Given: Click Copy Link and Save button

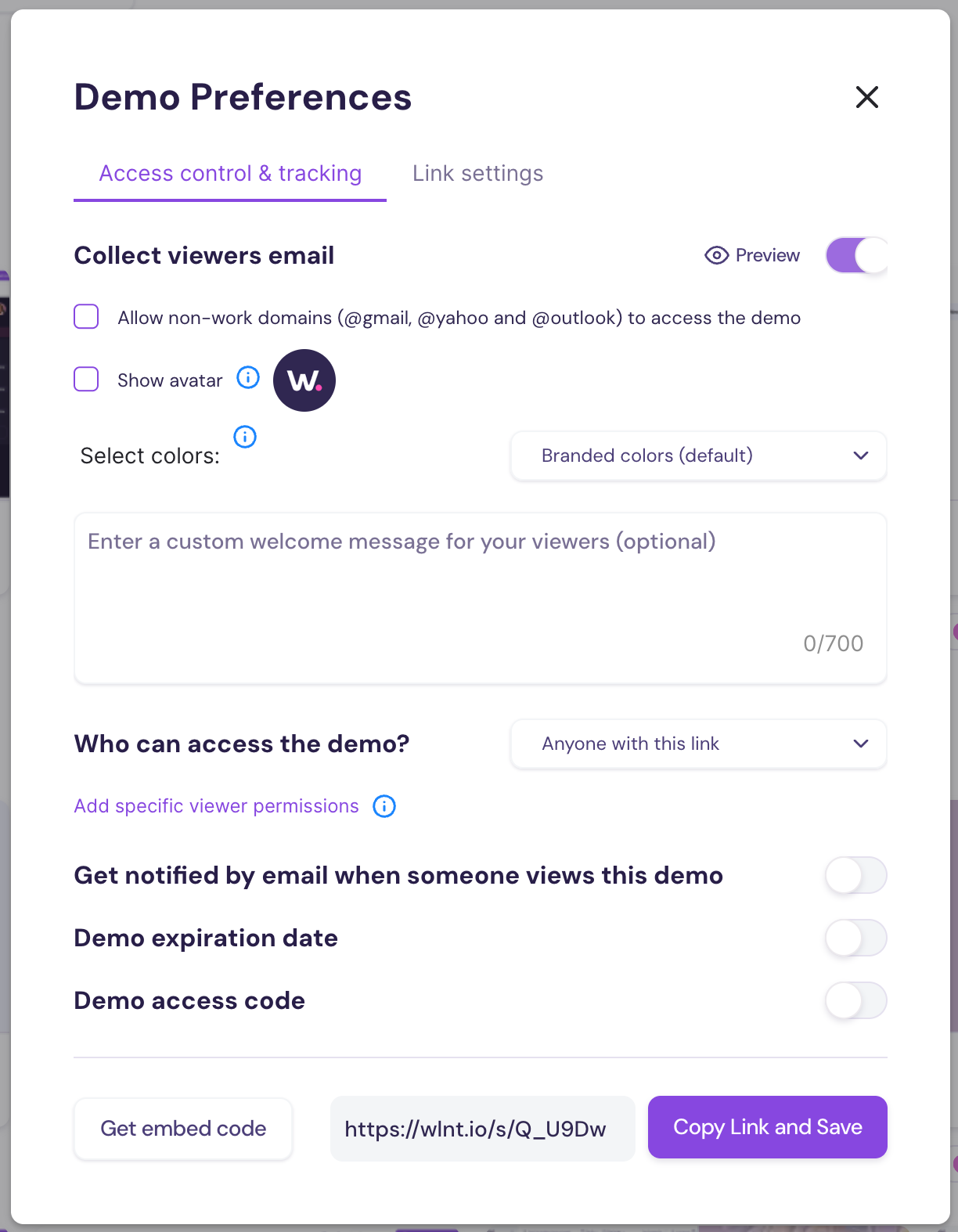Looking at the screenshot, I should (x=768, y=1127).
